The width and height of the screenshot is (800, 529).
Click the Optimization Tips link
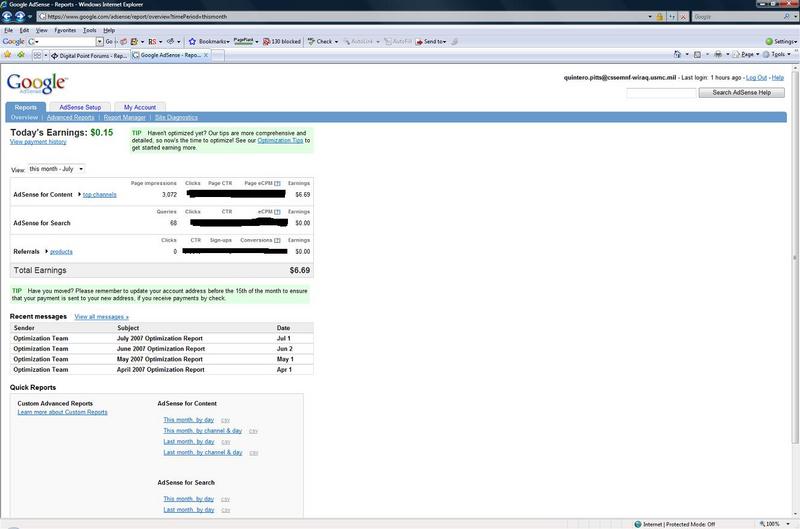[280, 140]
